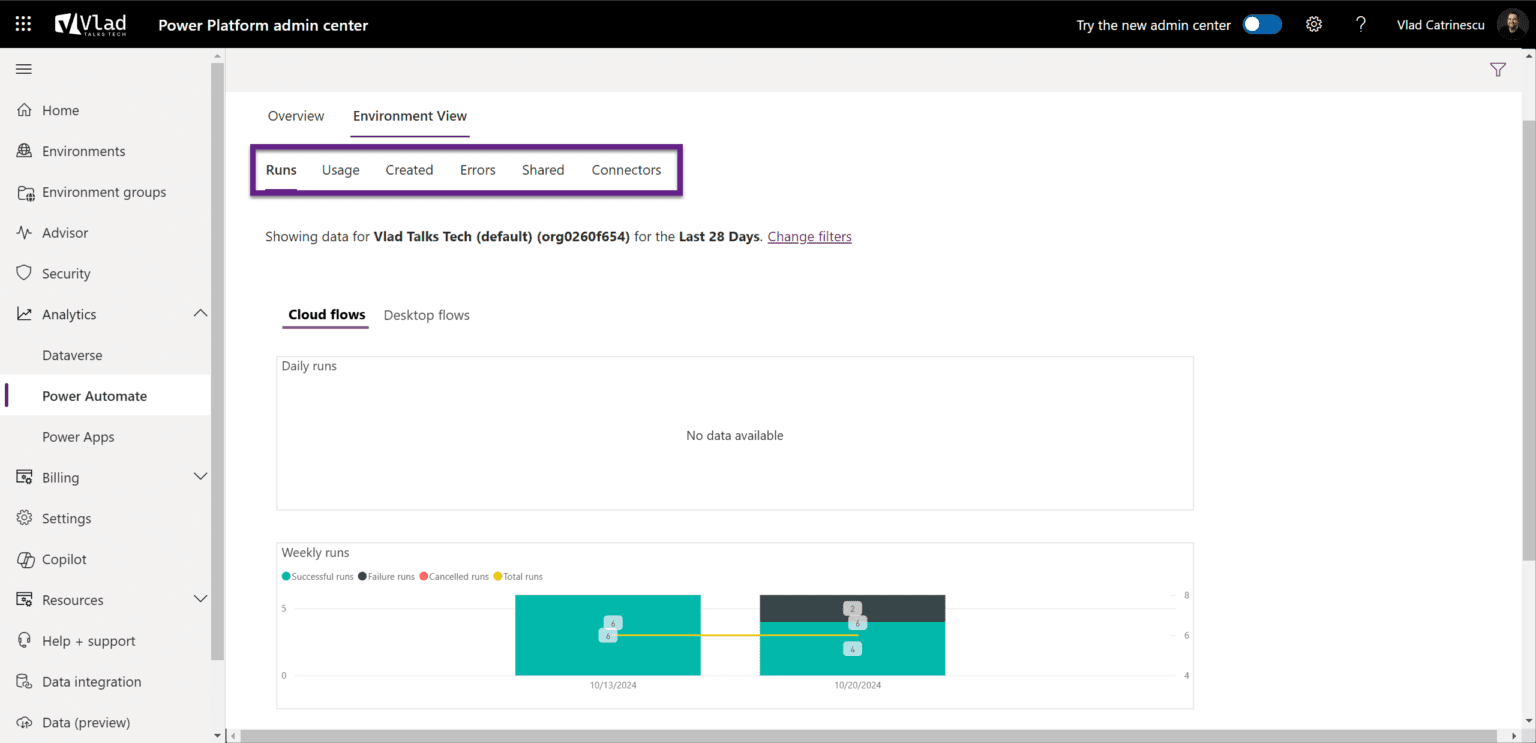Collapse the Analytics section
This screenshot has width=1536, height=743.
pyautogui.click(x=199, y=312)
